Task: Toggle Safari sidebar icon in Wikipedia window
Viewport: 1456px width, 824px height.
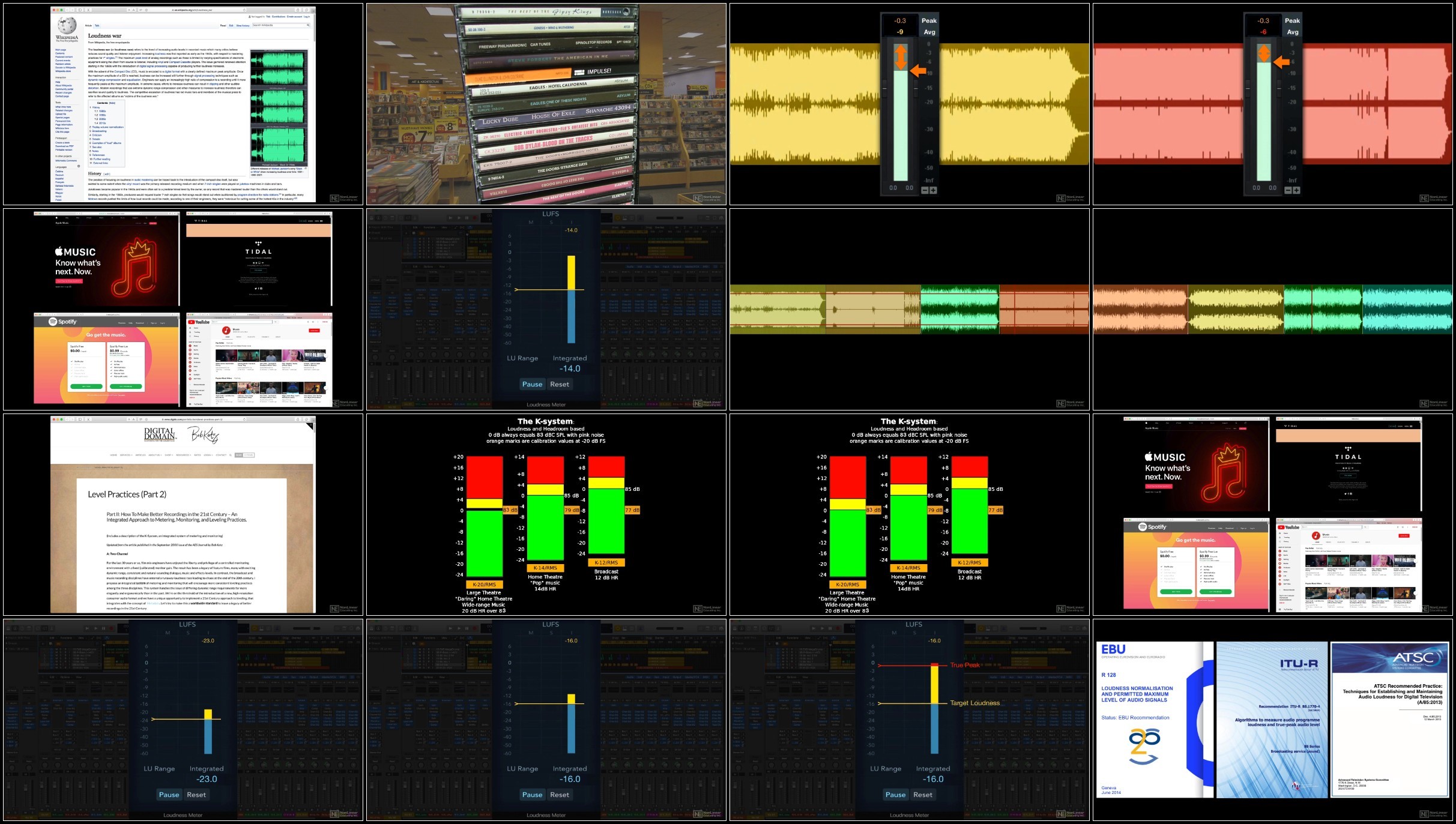Action: (x=80, y=10)
